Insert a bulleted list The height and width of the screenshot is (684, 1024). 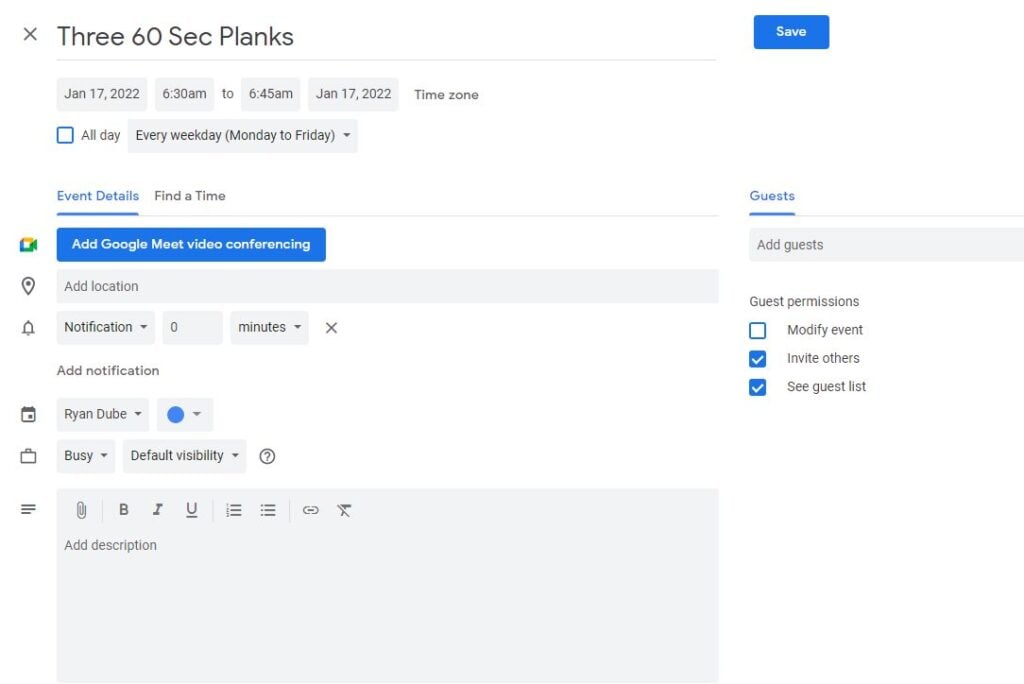(268, 510)
